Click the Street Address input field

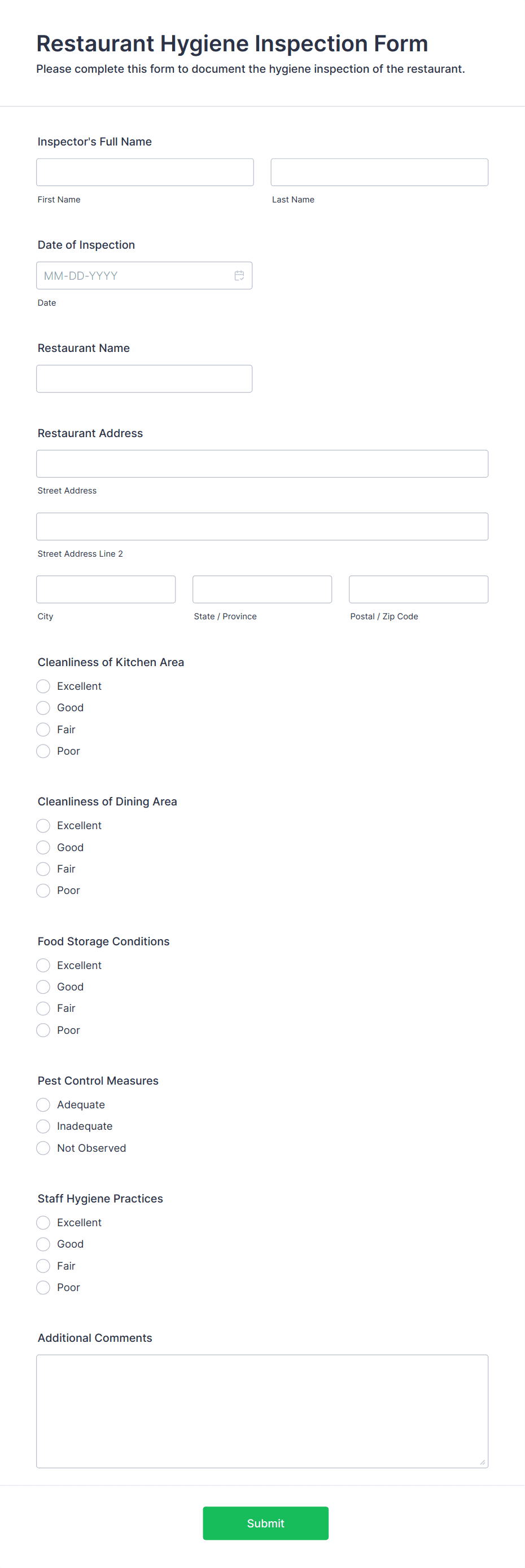point(262,463)
